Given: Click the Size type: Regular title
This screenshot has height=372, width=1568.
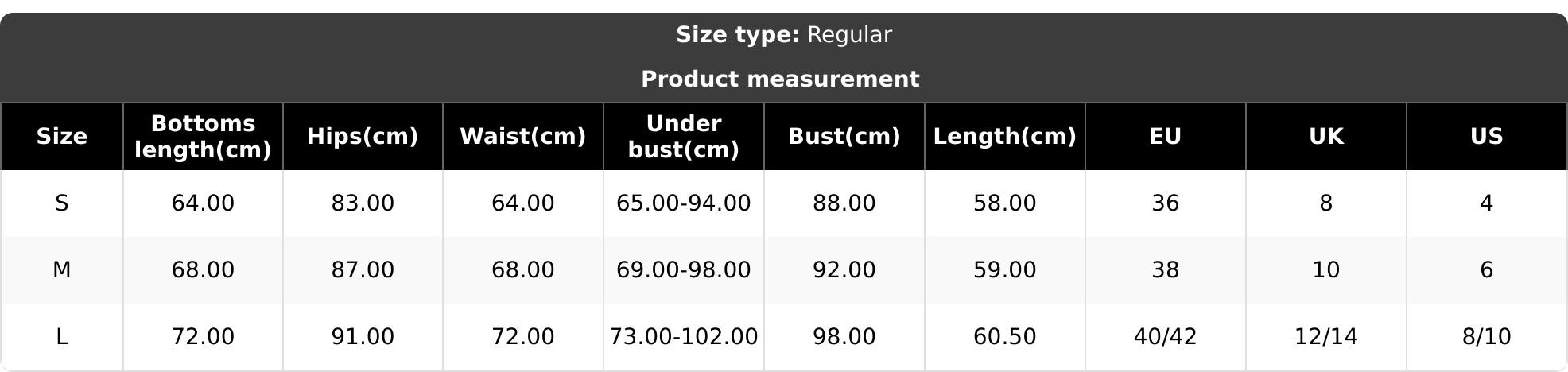Looking at the screenshot, I should [783, 35].
